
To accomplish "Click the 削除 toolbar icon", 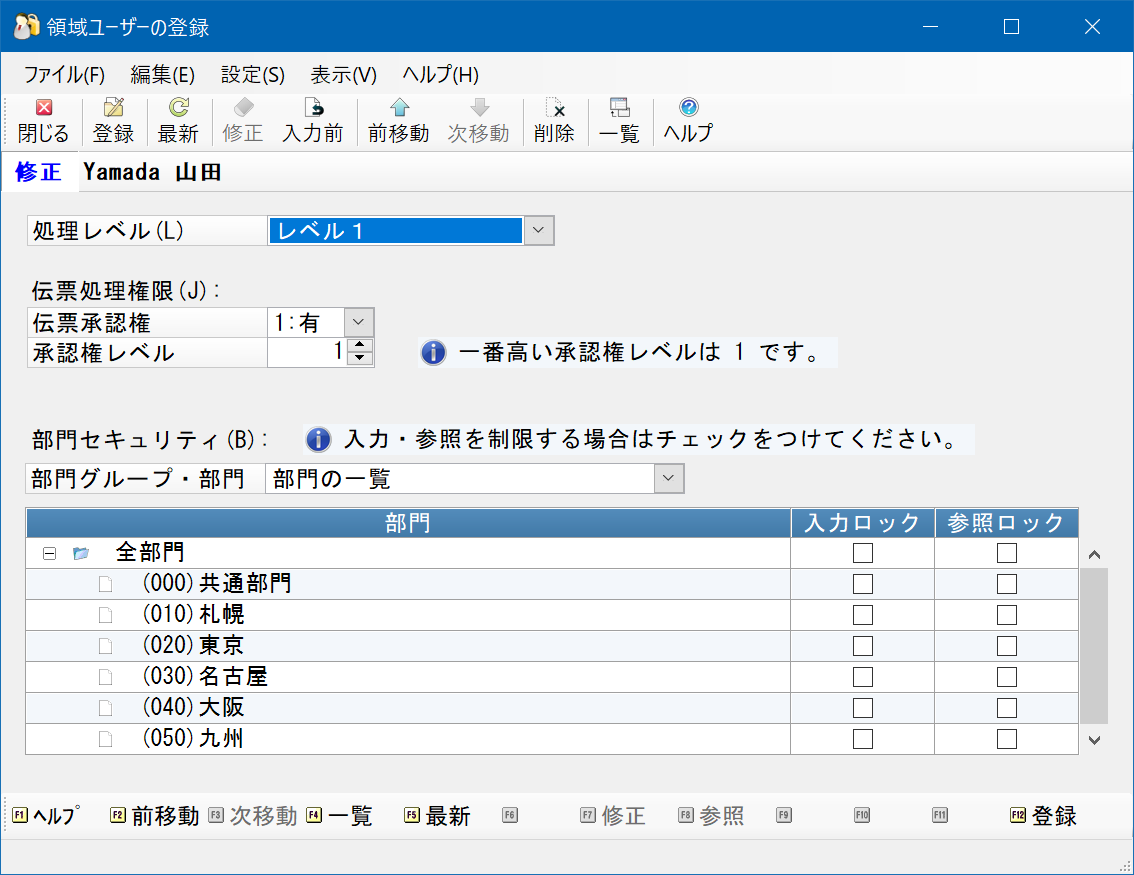I will [554, 121].
